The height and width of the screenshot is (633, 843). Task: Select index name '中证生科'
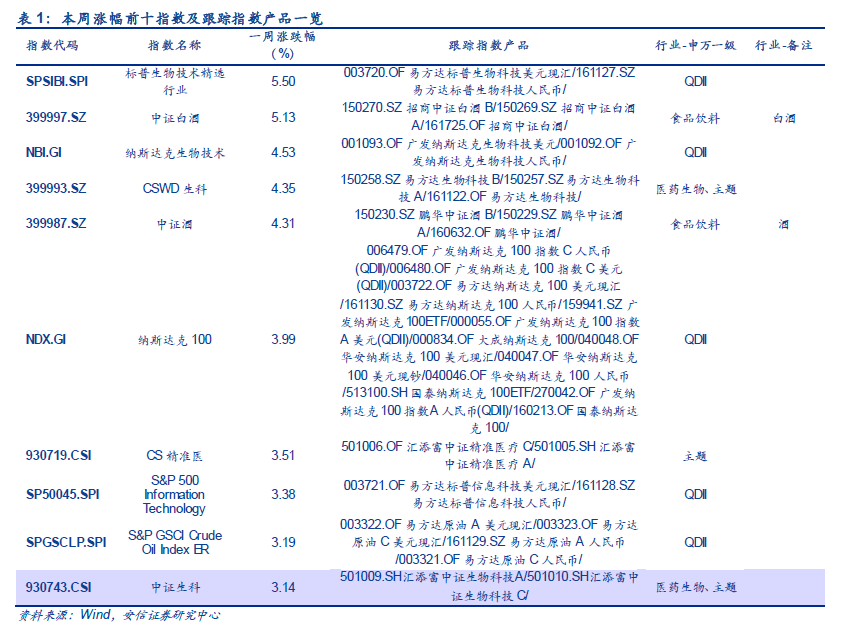(175, 588)
